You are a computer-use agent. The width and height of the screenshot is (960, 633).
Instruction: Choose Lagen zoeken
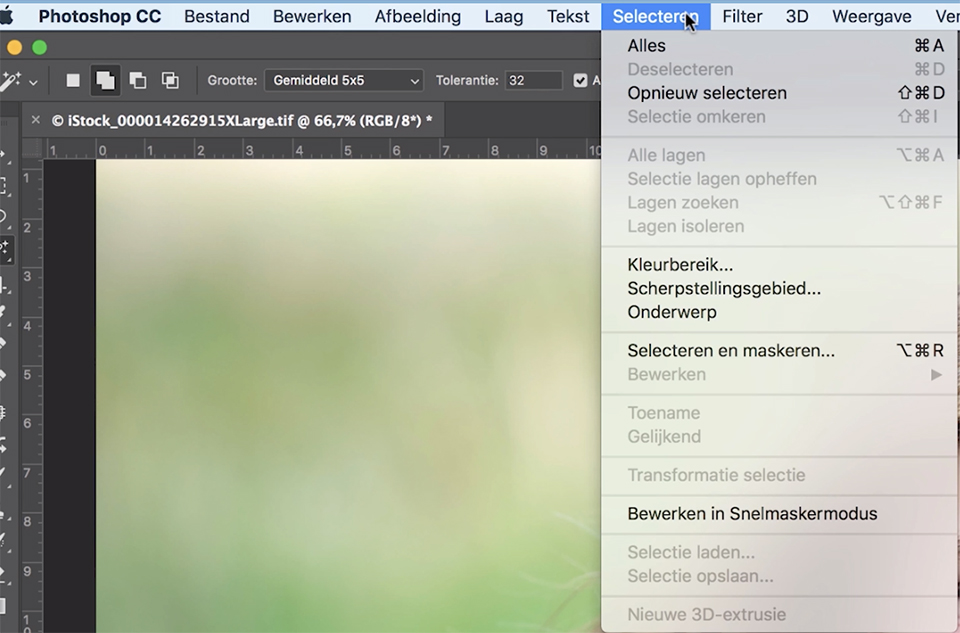point(779,202)
